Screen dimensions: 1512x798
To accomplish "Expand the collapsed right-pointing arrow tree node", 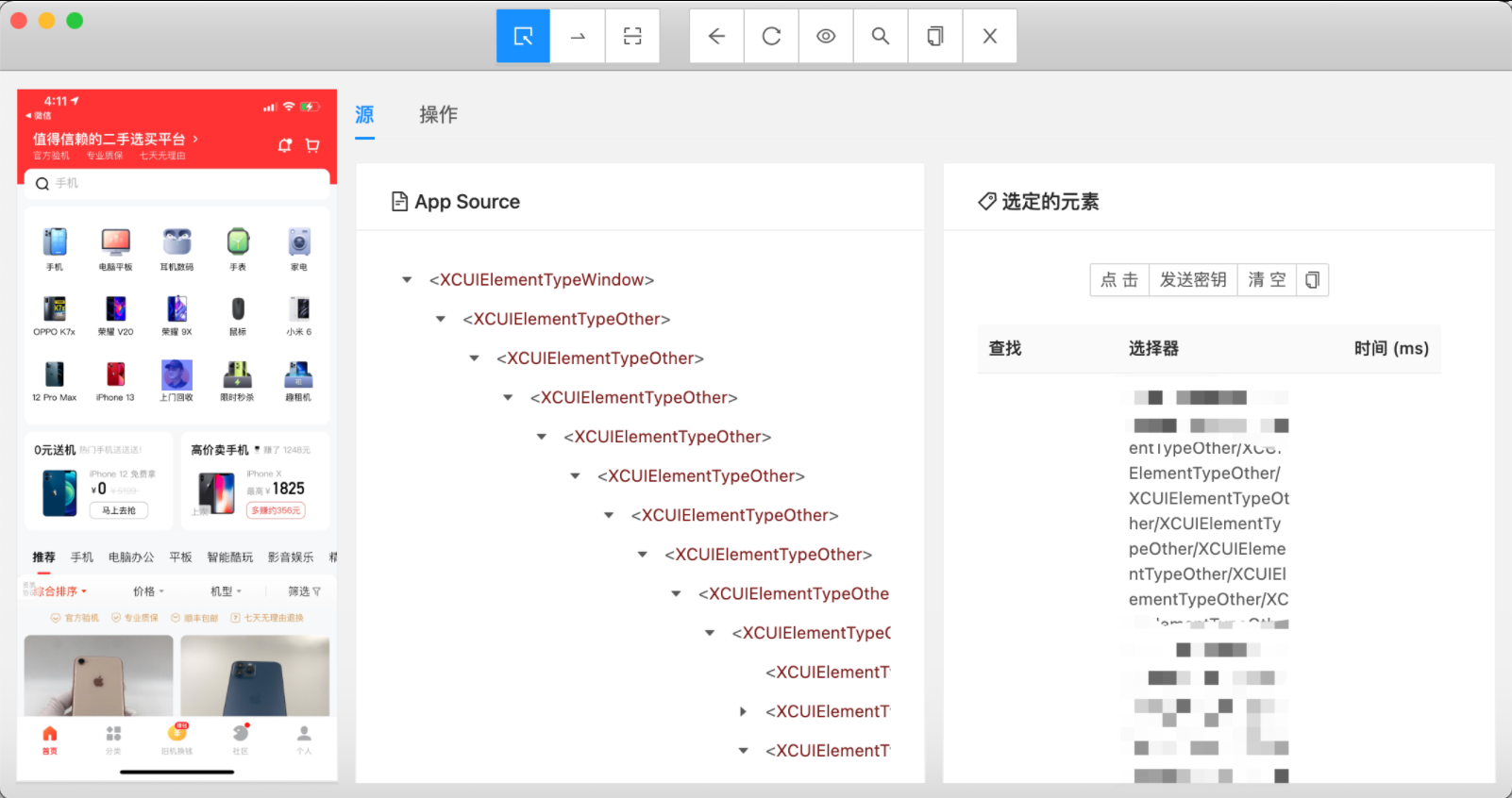I will tap(743, 712).
